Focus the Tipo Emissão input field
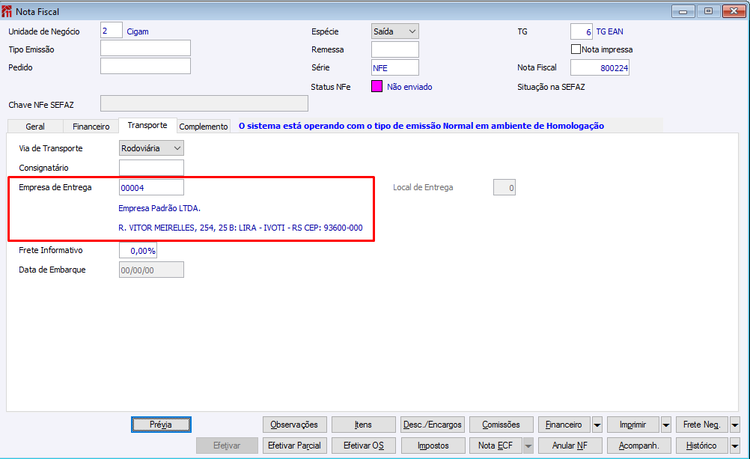Screen dimensions: 750x459 pos(145,48)
